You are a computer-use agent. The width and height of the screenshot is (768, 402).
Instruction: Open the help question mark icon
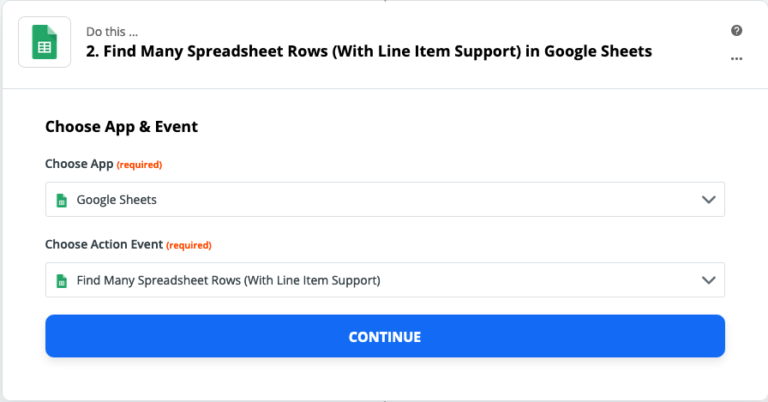coord(737,31)
